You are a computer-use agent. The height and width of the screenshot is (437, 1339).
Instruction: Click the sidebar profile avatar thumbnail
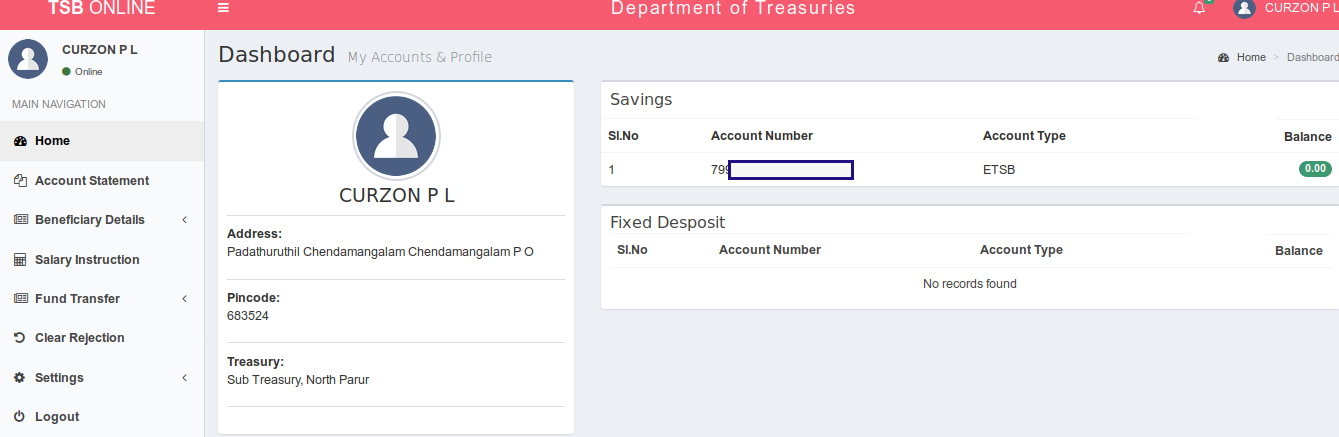click(x=28, y=59)
